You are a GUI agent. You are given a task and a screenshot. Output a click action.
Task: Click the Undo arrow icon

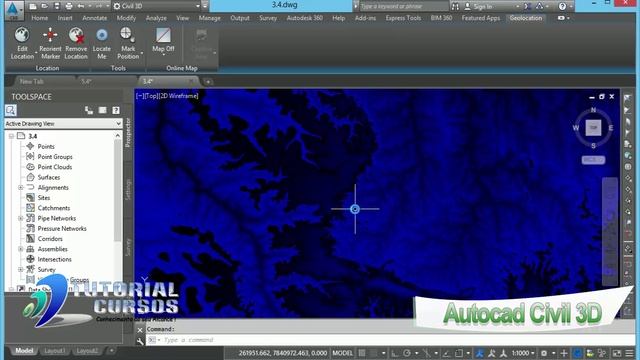point(81,6)
